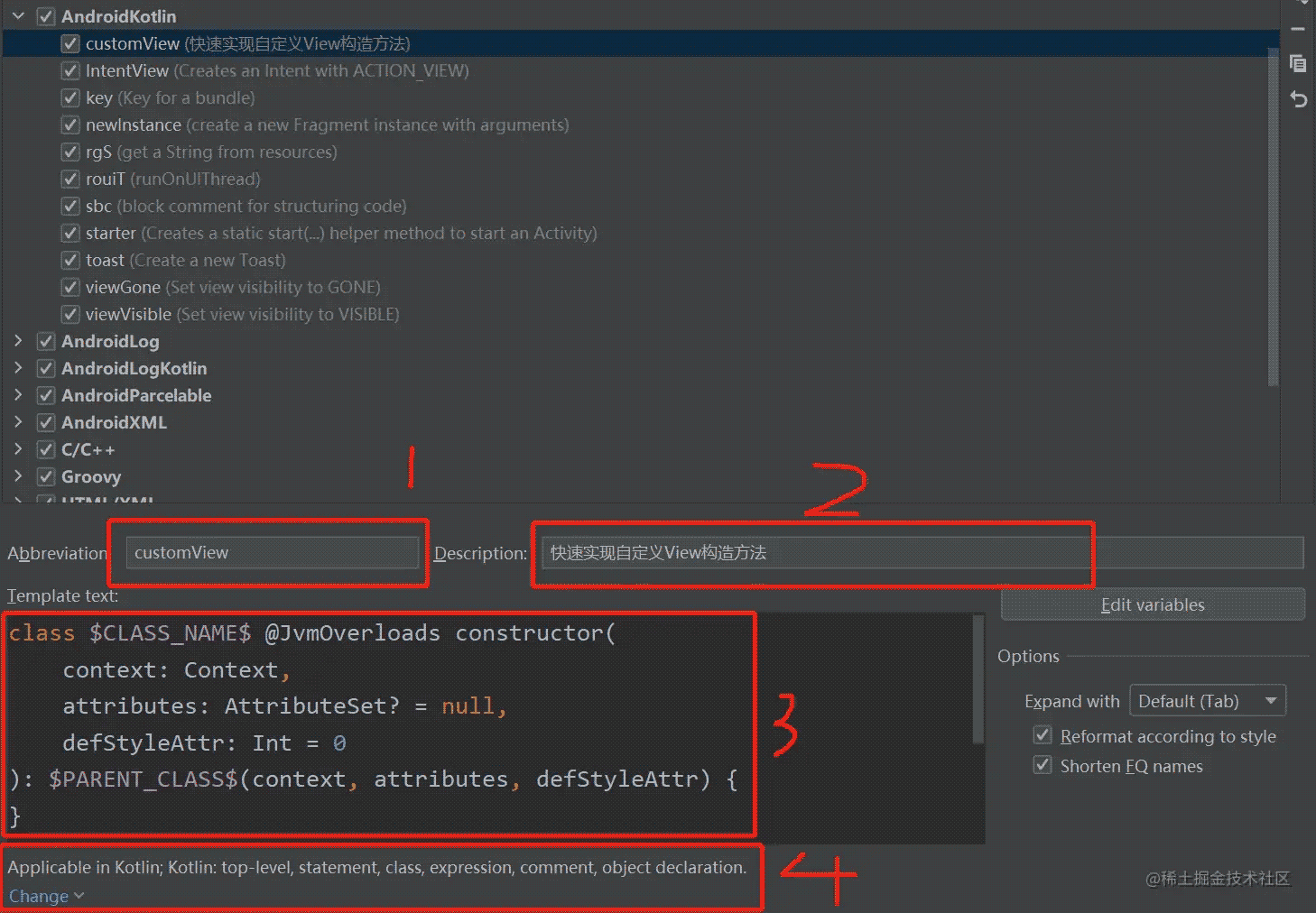Image resolution: width=1316 pixels, height=913 pixels.
Task: Click the Remove (minus) template icon
Action: click(1298, 30)
